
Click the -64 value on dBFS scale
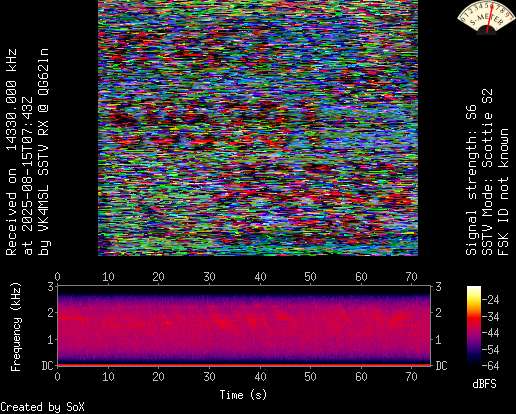(x=490, y=366)
